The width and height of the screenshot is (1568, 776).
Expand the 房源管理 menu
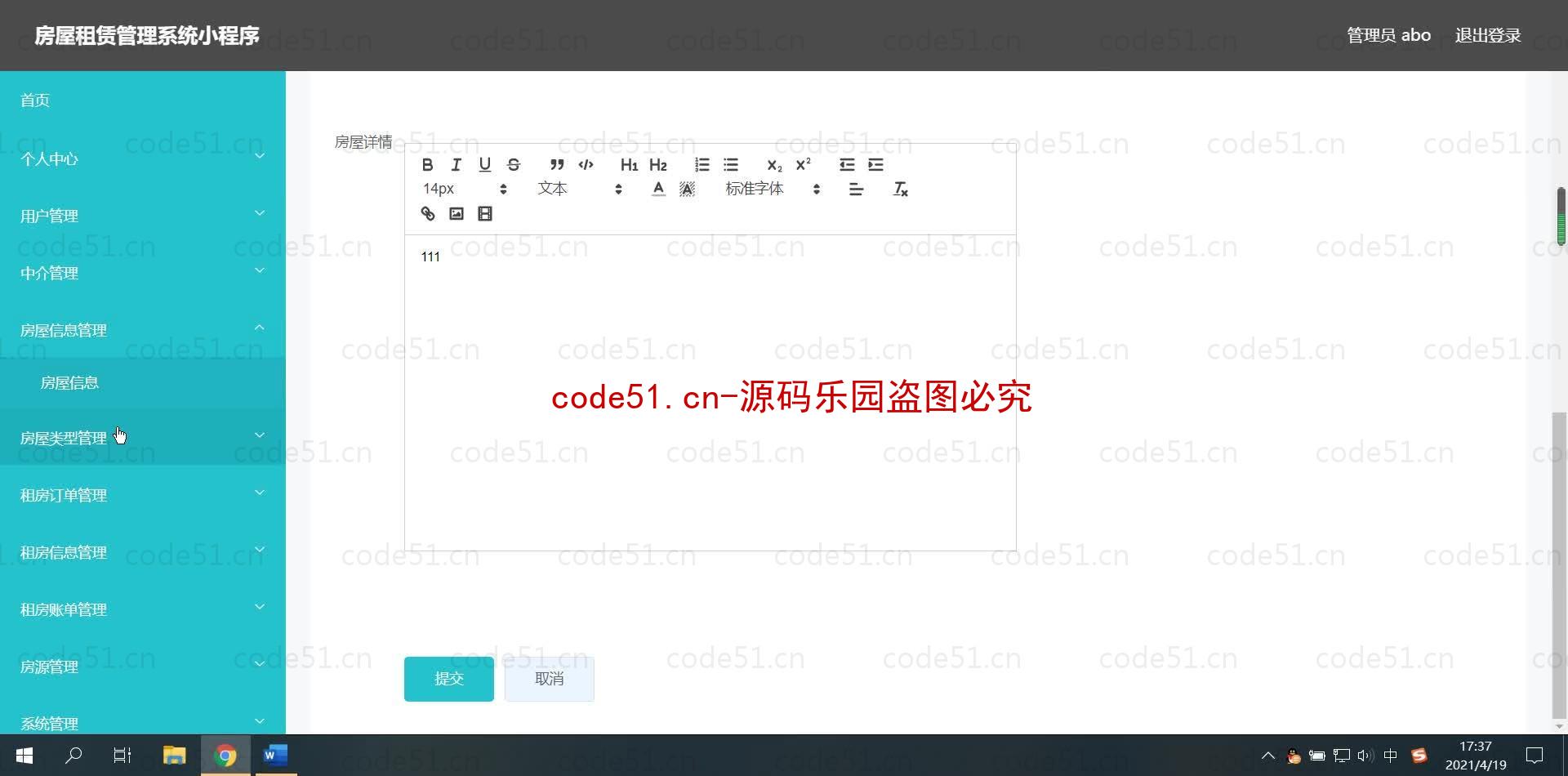coord(143,667)
